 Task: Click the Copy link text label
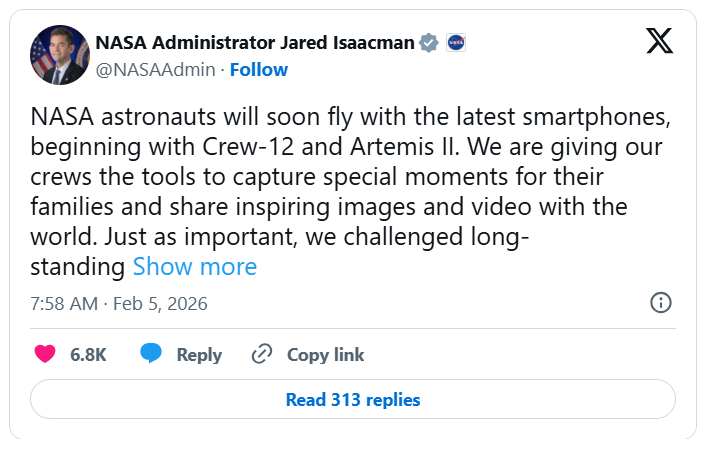325,355
